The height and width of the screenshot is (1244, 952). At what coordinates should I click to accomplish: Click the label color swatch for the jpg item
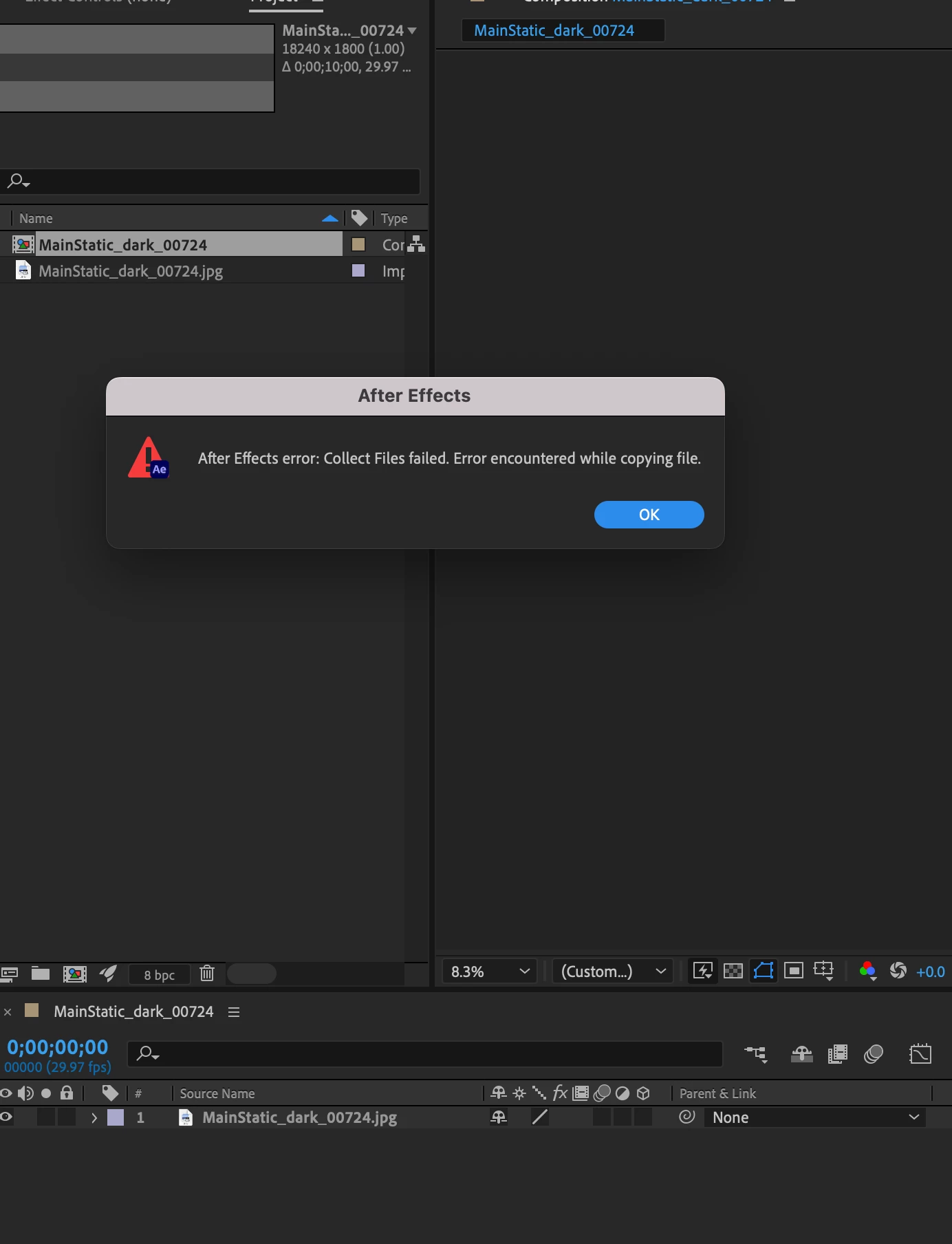pos(358,270)
